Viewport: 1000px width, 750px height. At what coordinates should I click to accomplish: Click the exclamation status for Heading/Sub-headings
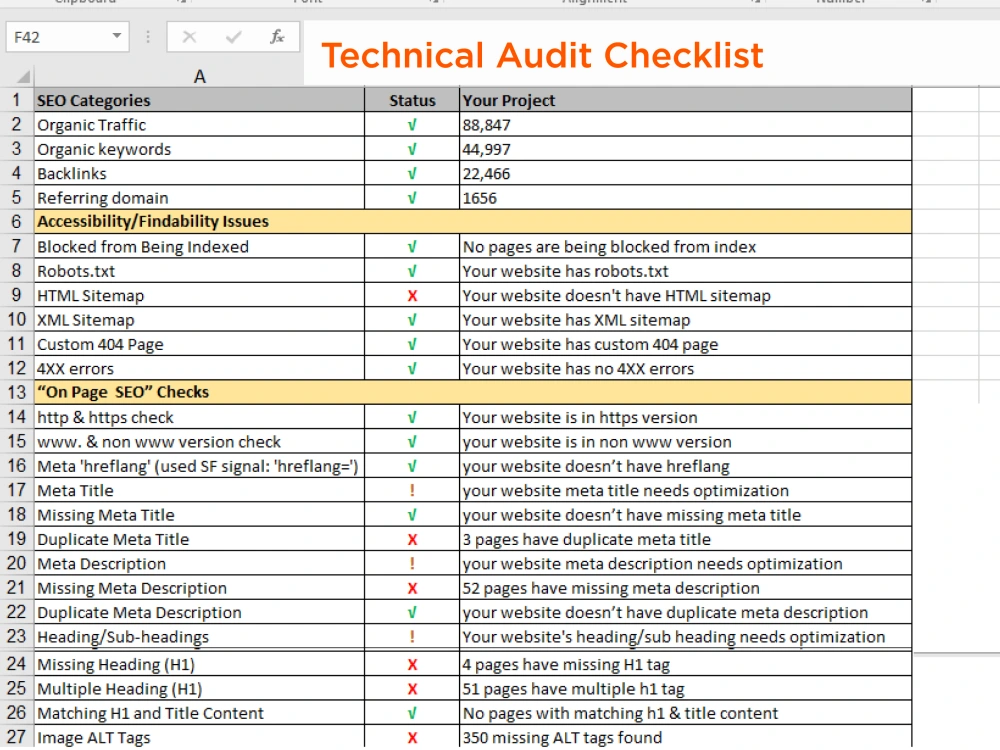point(412,636)
